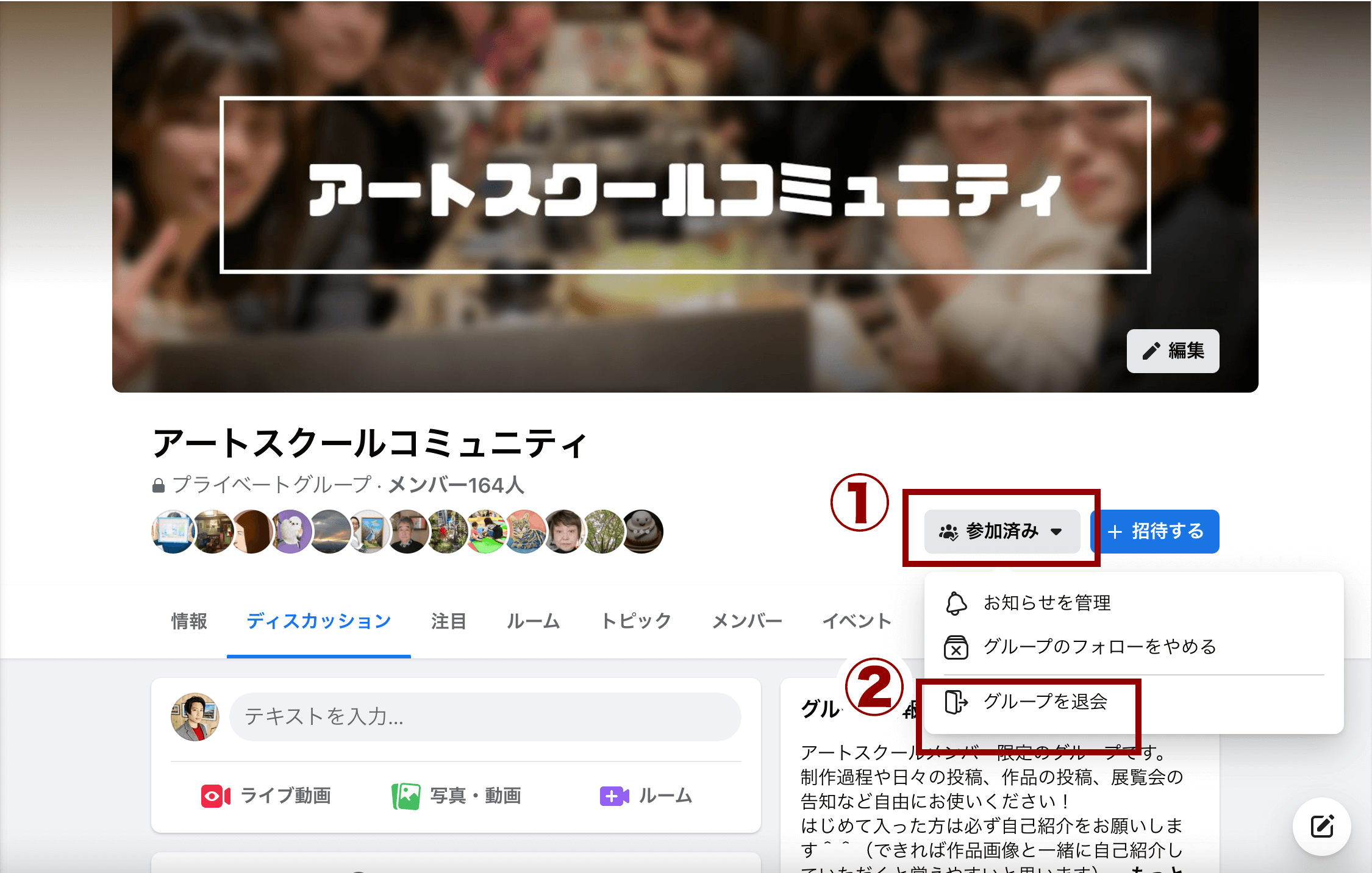This screenshot has width=1372, height=873.
Task: Switch to the 注目 tab
Action: click(449, 621)
